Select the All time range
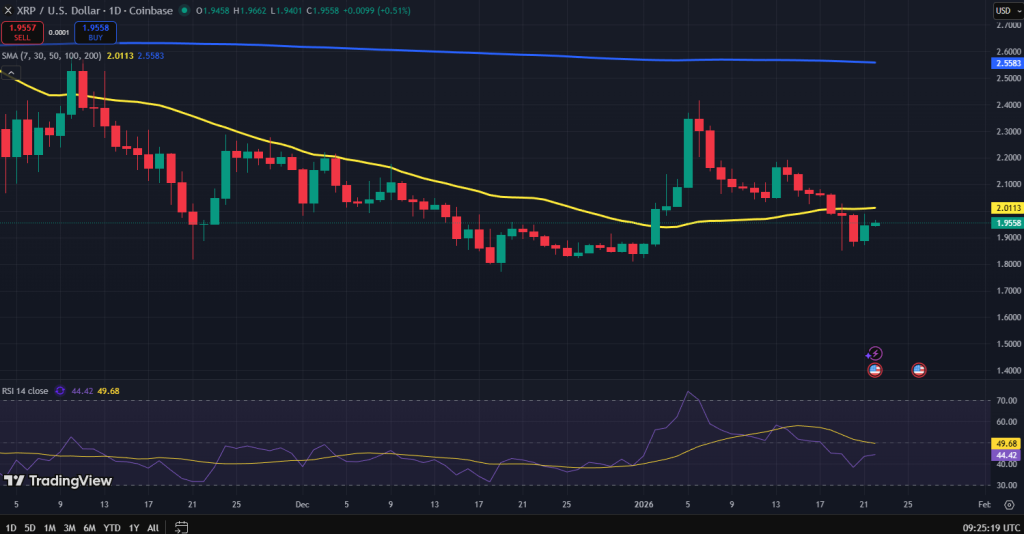The image size is (1024, 534). coord(153,527)
